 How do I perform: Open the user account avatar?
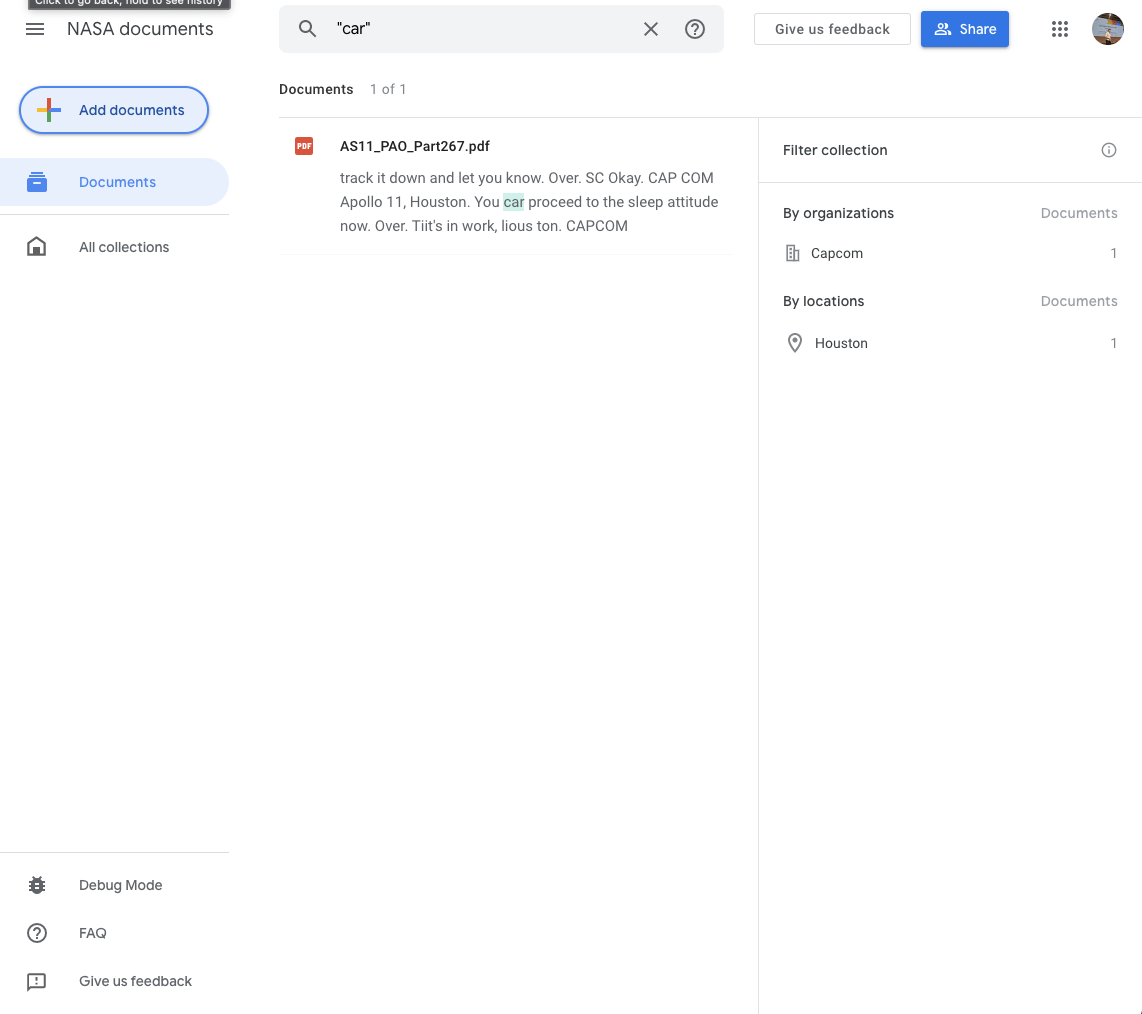pos(1107,29)
